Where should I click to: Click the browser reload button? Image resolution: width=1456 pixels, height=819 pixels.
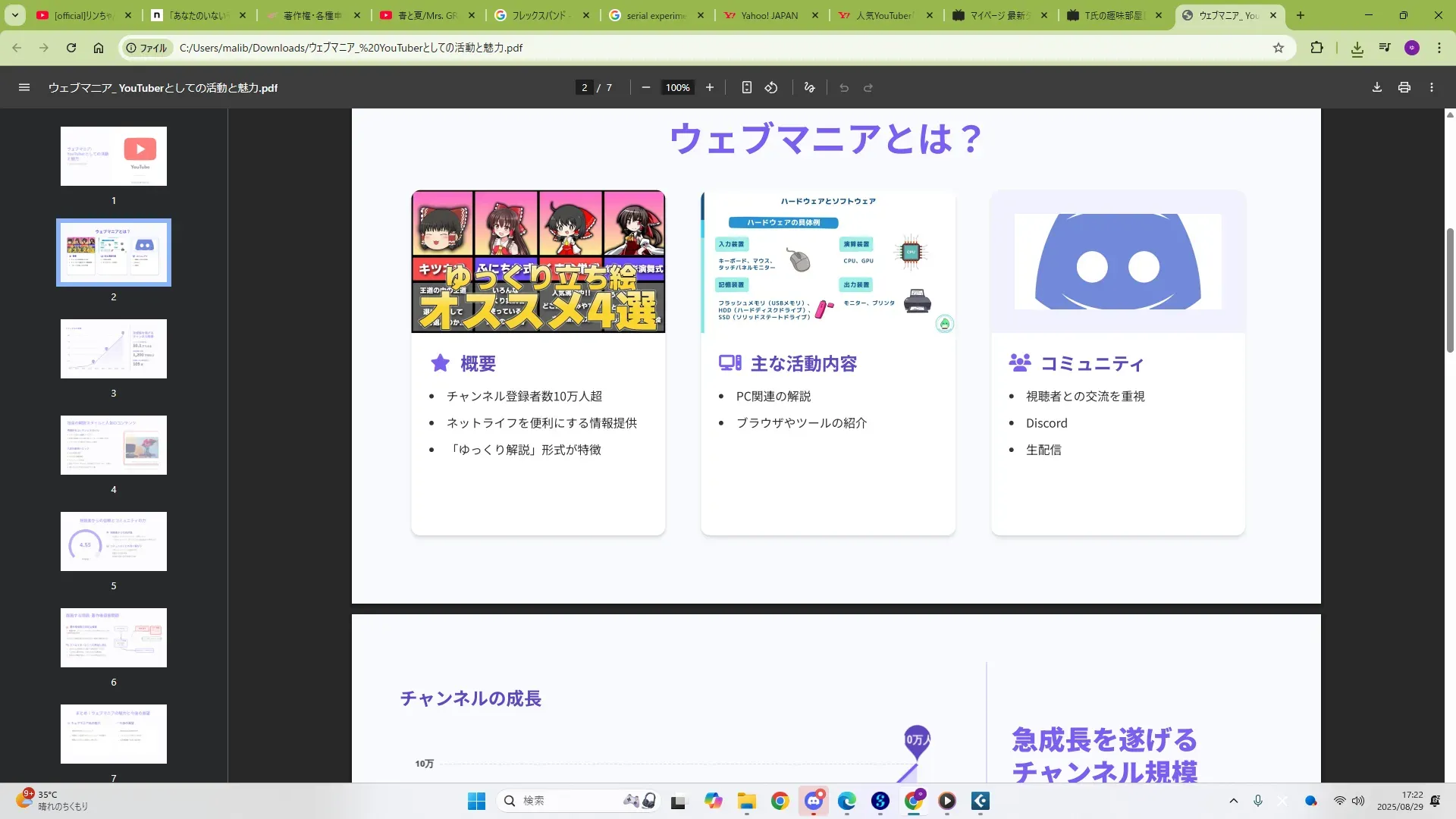click(x=71, y=48)
